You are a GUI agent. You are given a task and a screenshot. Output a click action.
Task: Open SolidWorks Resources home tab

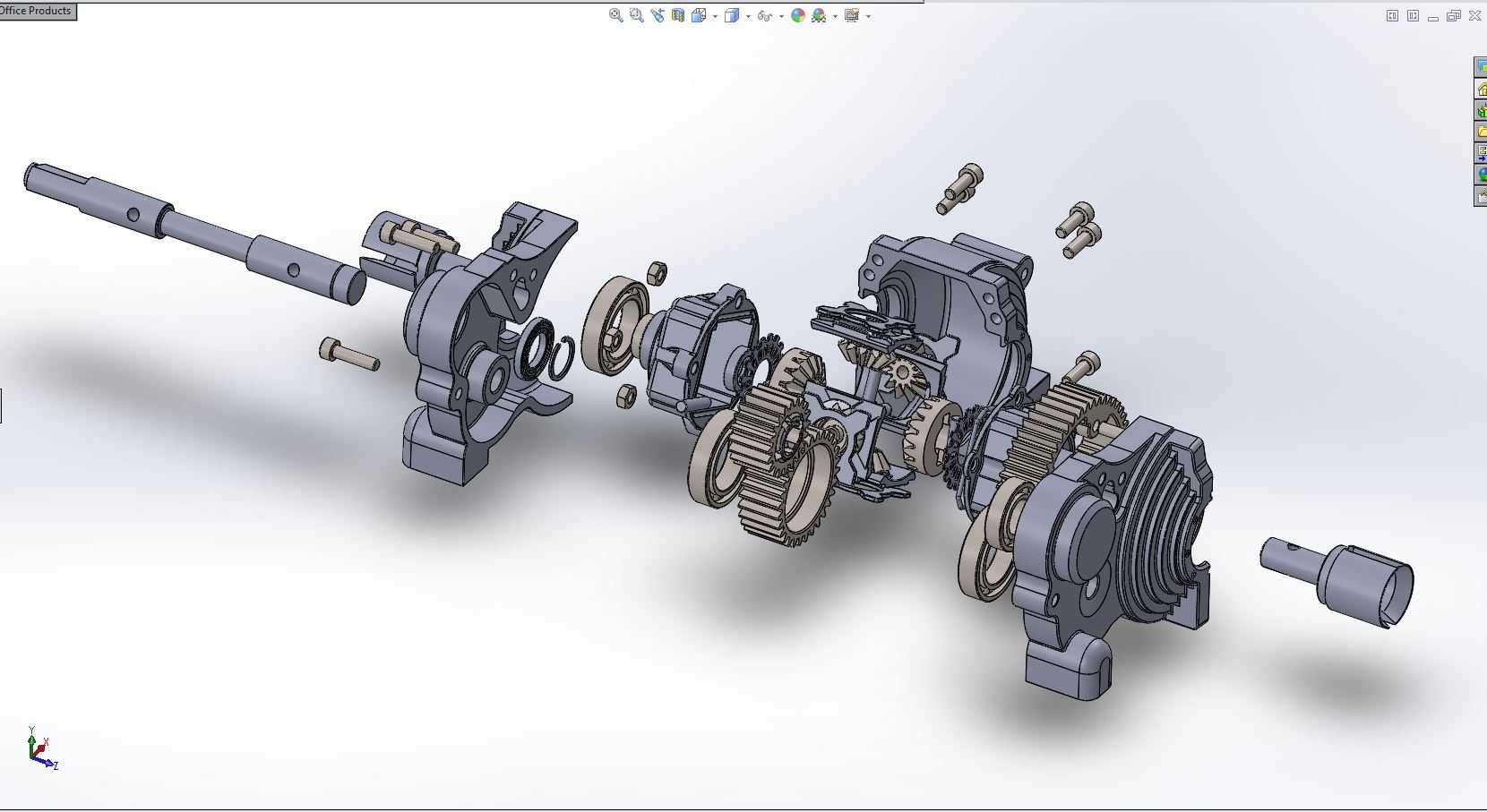point(1481,89)
